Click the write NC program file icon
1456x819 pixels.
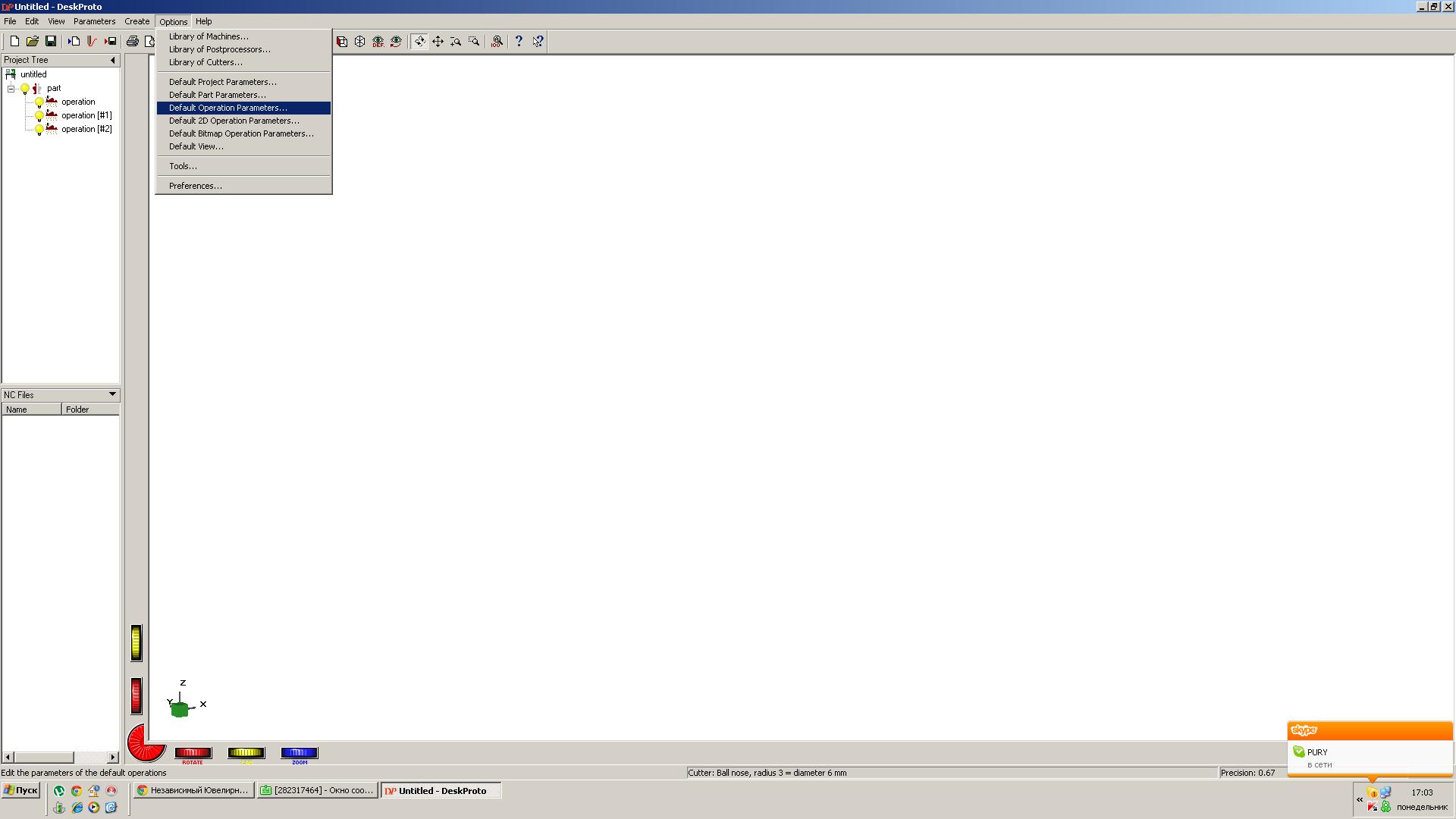point(110,41)
